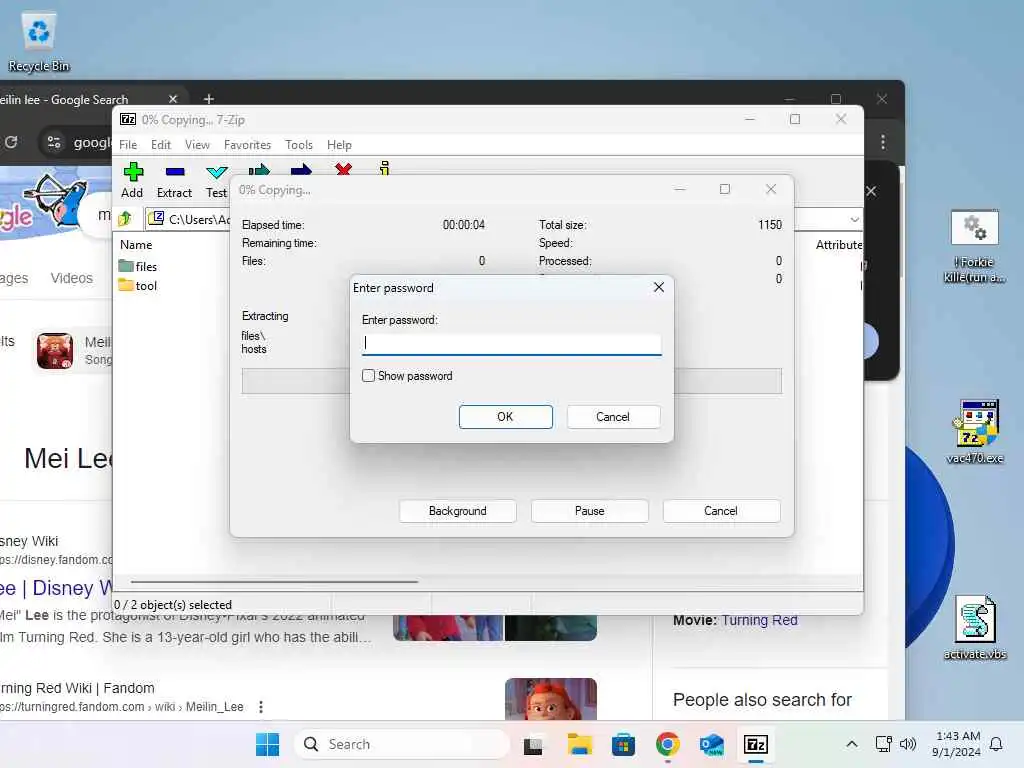The image size is (1024, 768).
Task: Open the Windows Start menu
Action: tap(267, 744)
